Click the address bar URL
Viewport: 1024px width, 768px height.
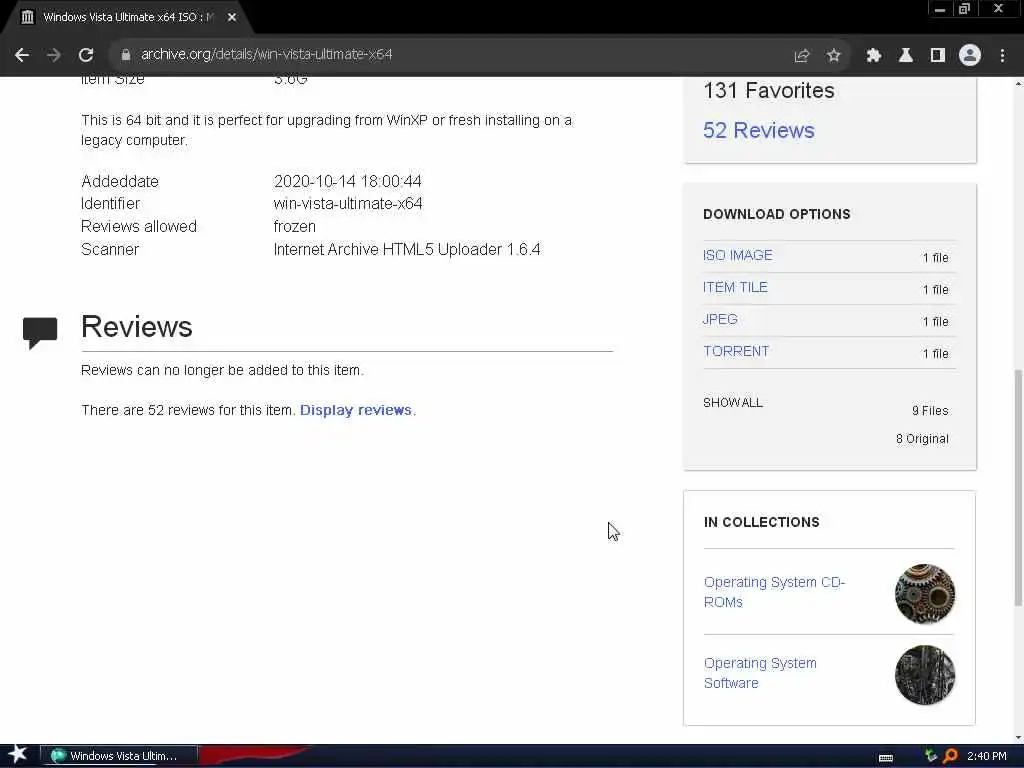[x=266, y=55]
